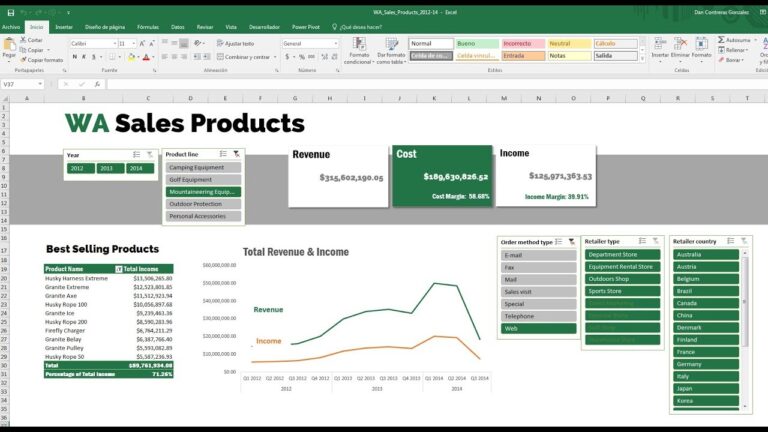
Task: Click the Cortar scissors icon
Action: point(23,40)
